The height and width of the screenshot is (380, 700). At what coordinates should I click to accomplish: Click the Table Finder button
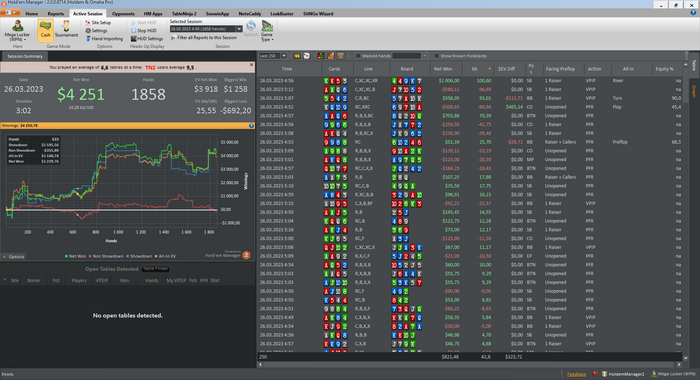pos(156,269)
